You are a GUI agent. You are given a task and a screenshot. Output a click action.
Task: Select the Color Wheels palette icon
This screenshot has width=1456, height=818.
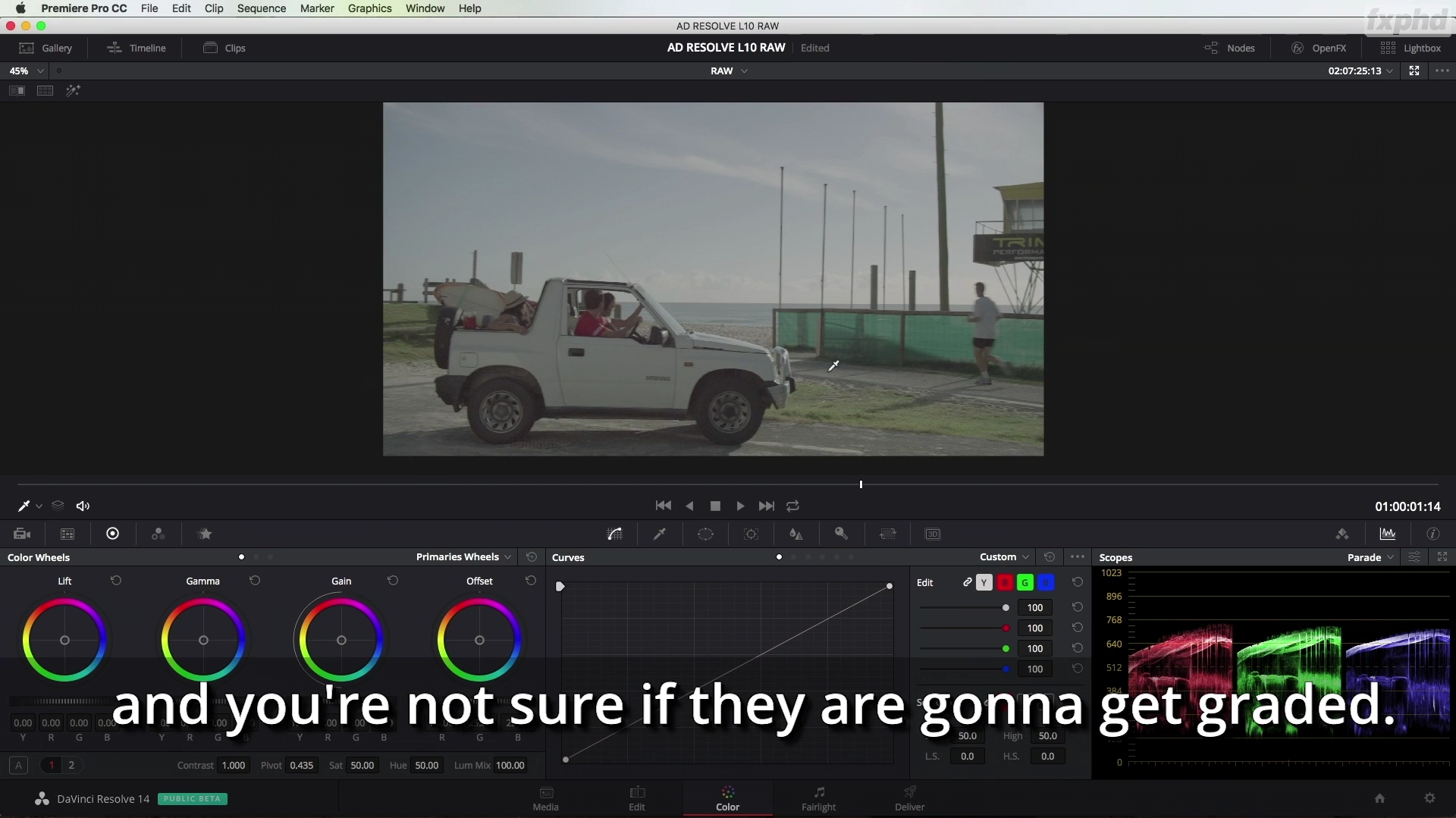tap(112, 534)
